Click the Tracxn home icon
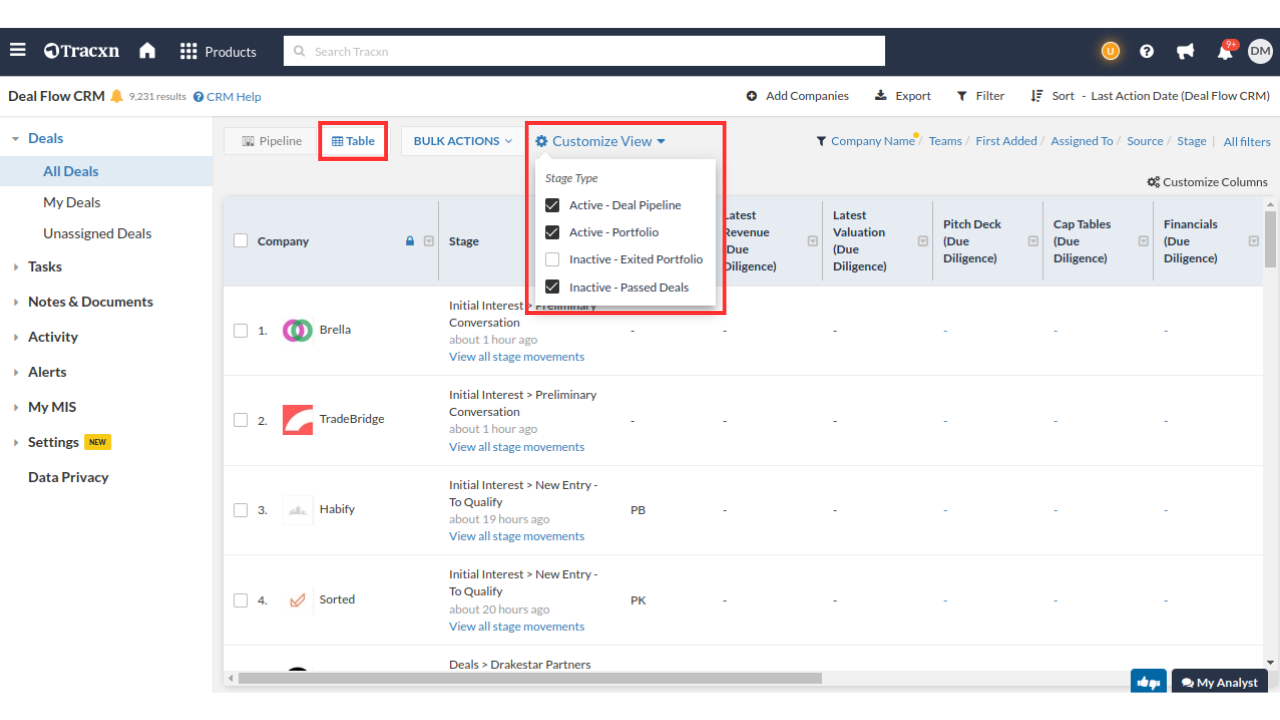 pos(147,51)
